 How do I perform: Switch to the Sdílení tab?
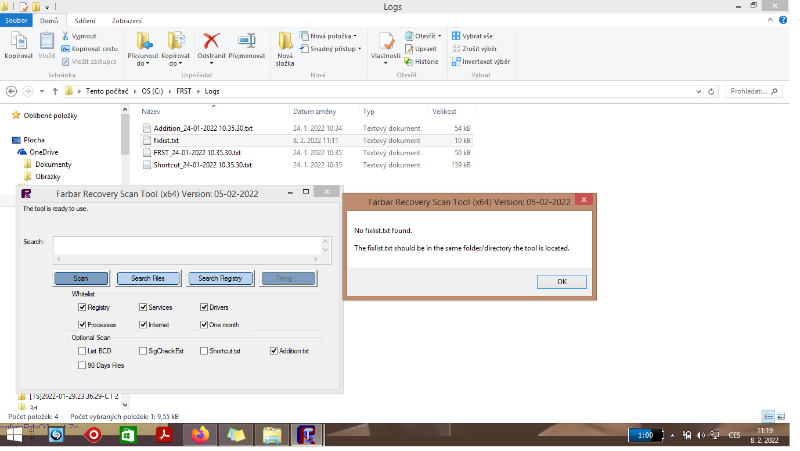click(85, 21)
